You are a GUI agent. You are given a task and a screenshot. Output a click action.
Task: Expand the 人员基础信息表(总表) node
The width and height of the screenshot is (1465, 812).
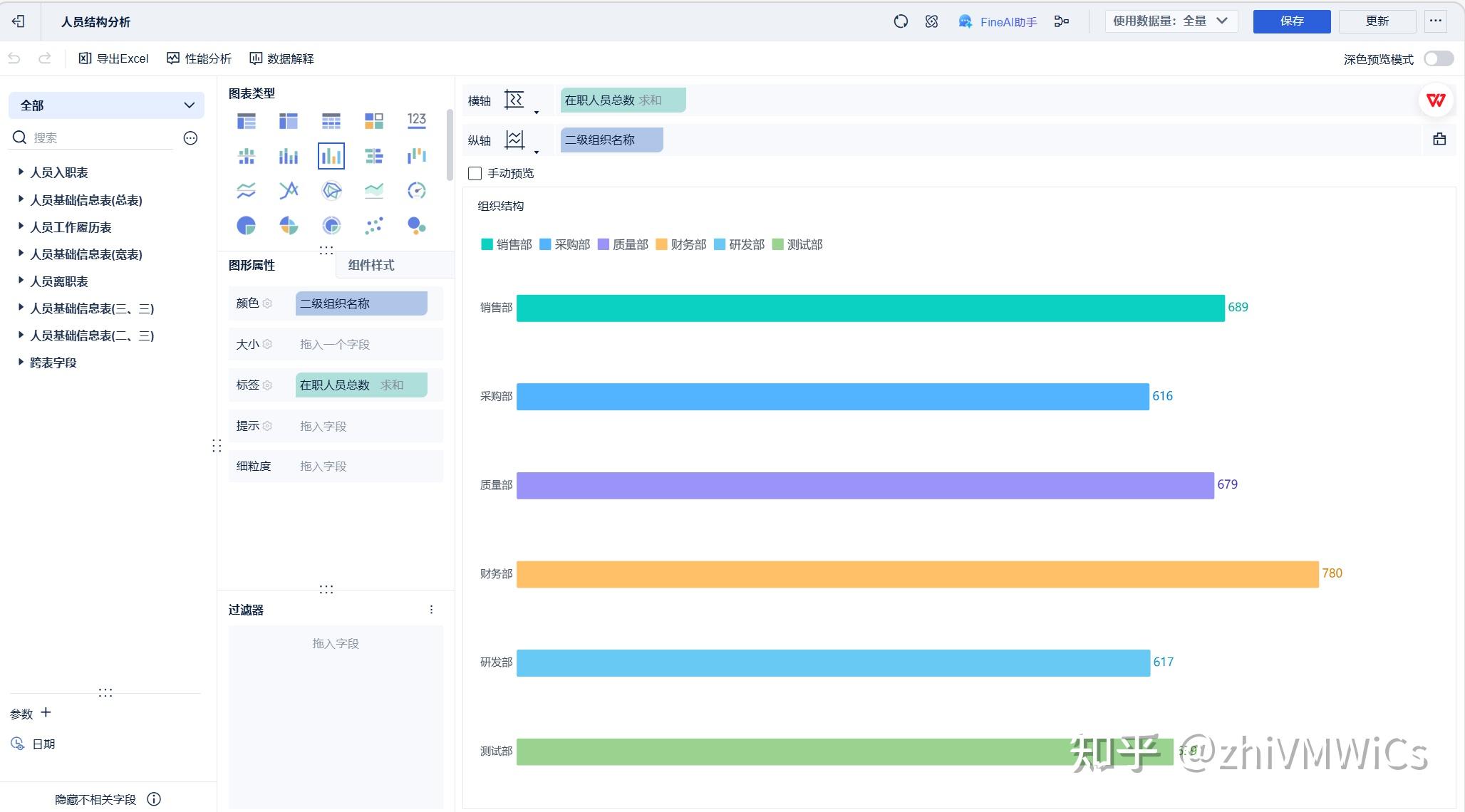coord(20,199)
